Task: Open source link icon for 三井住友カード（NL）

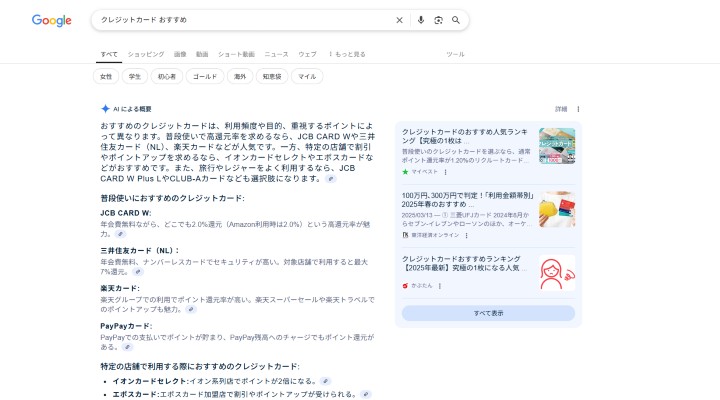Action: coord(138,272)
